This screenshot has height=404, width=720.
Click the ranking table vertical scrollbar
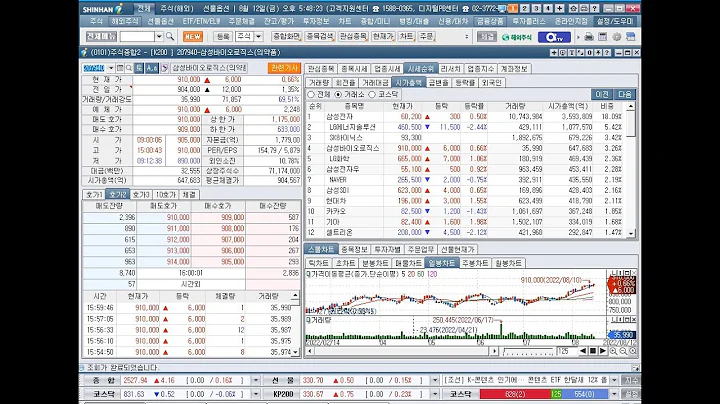click(631, 169)
